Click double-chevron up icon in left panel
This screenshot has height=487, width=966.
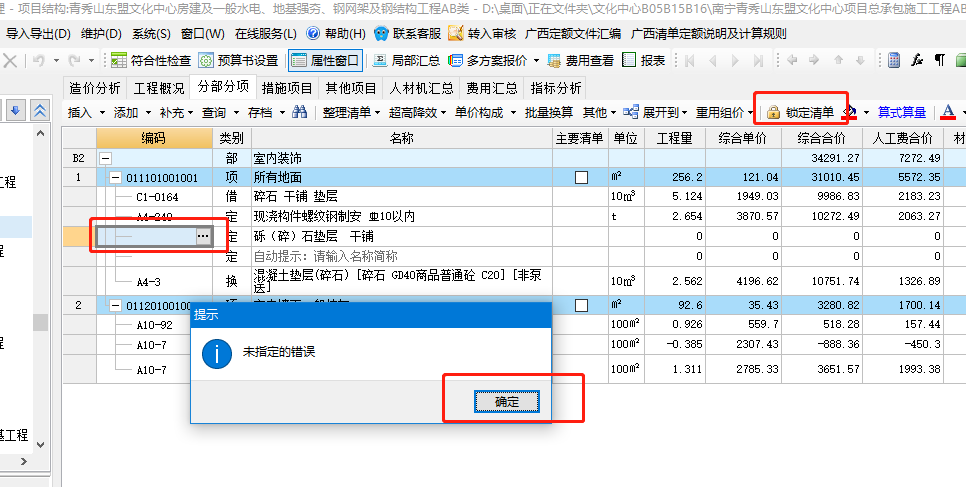point(40,111)
